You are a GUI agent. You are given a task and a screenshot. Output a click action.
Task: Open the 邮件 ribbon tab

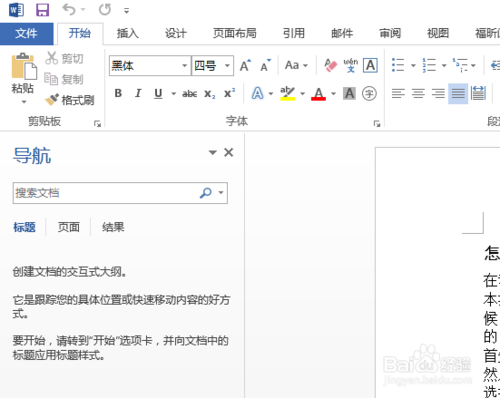(342, 33)
